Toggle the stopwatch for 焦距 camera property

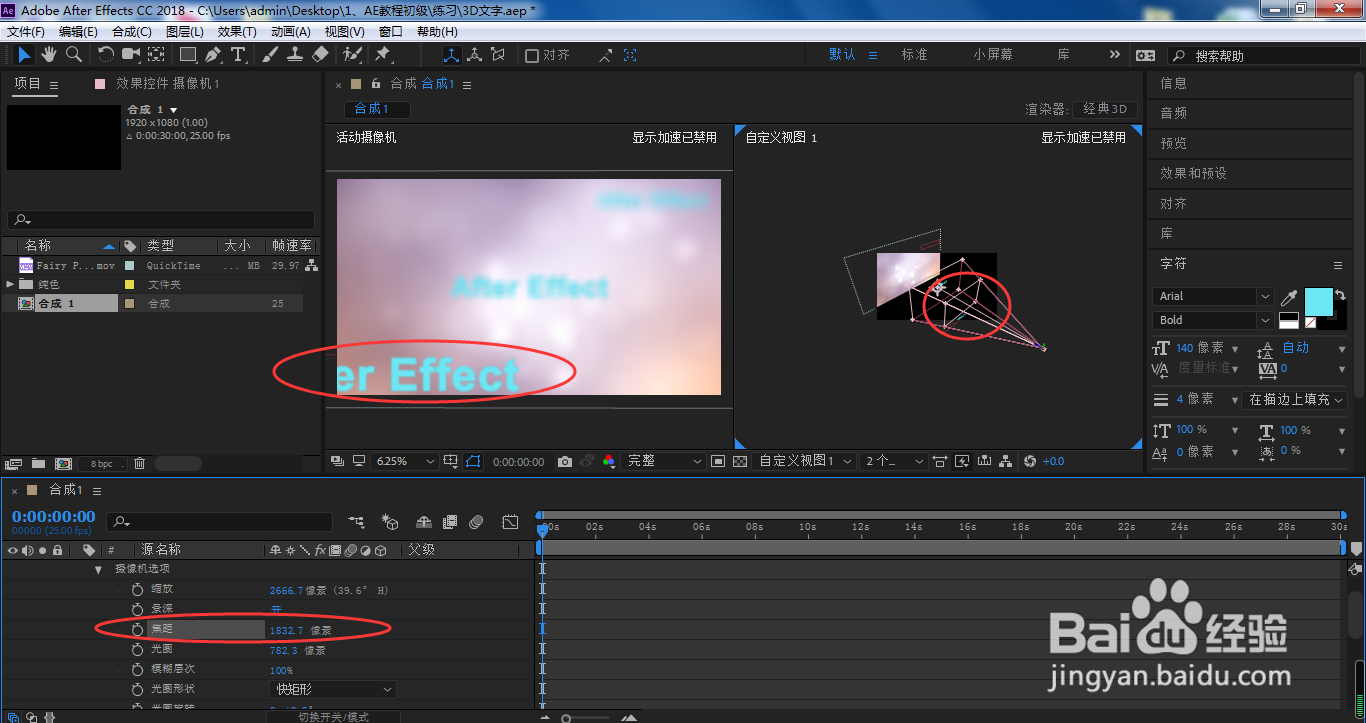point(139,629)
